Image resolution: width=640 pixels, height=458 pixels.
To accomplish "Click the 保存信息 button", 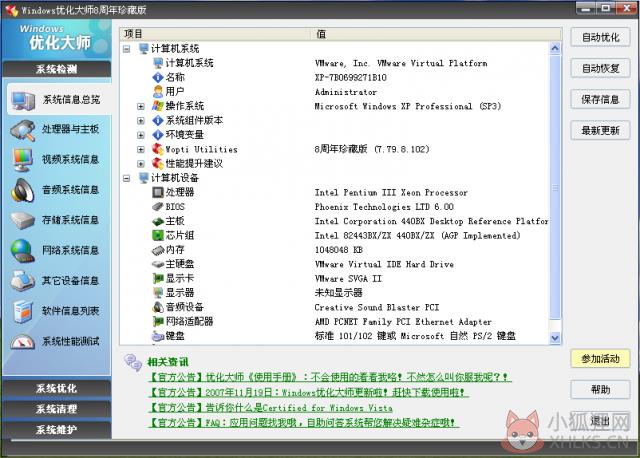I will pyautogui.click(x=600, y=99).
